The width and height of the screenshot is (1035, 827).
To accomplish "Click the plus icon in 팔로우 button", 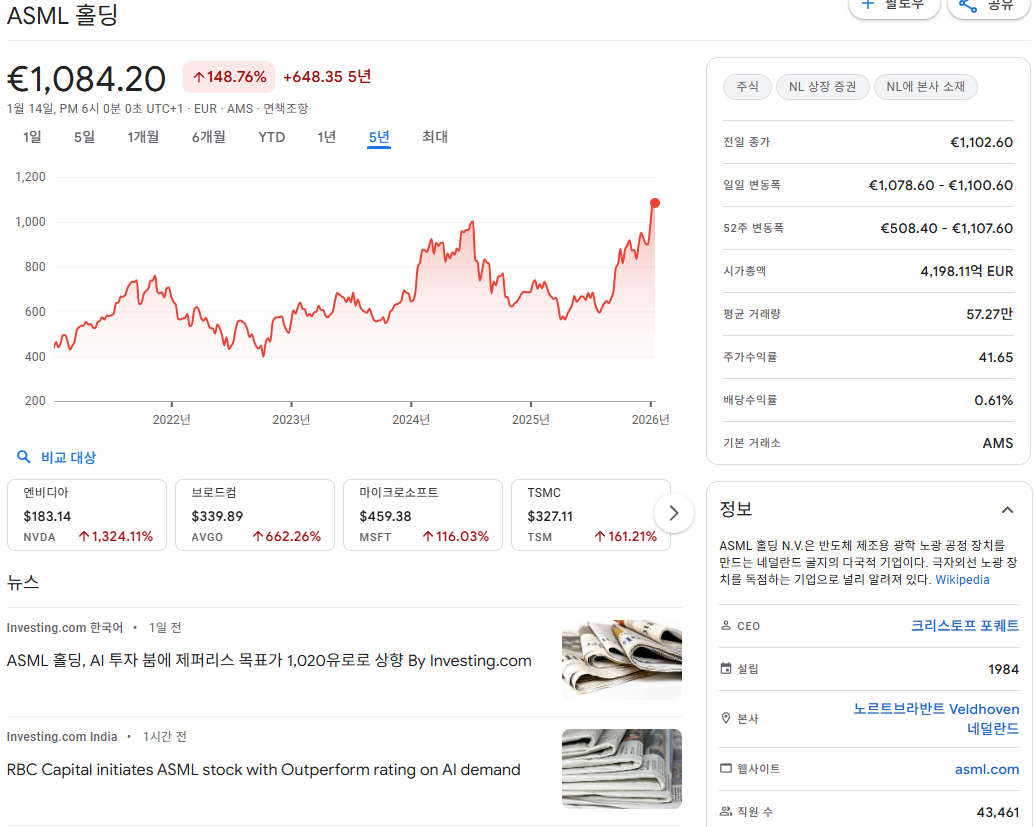I will click(x=868, y=4).
